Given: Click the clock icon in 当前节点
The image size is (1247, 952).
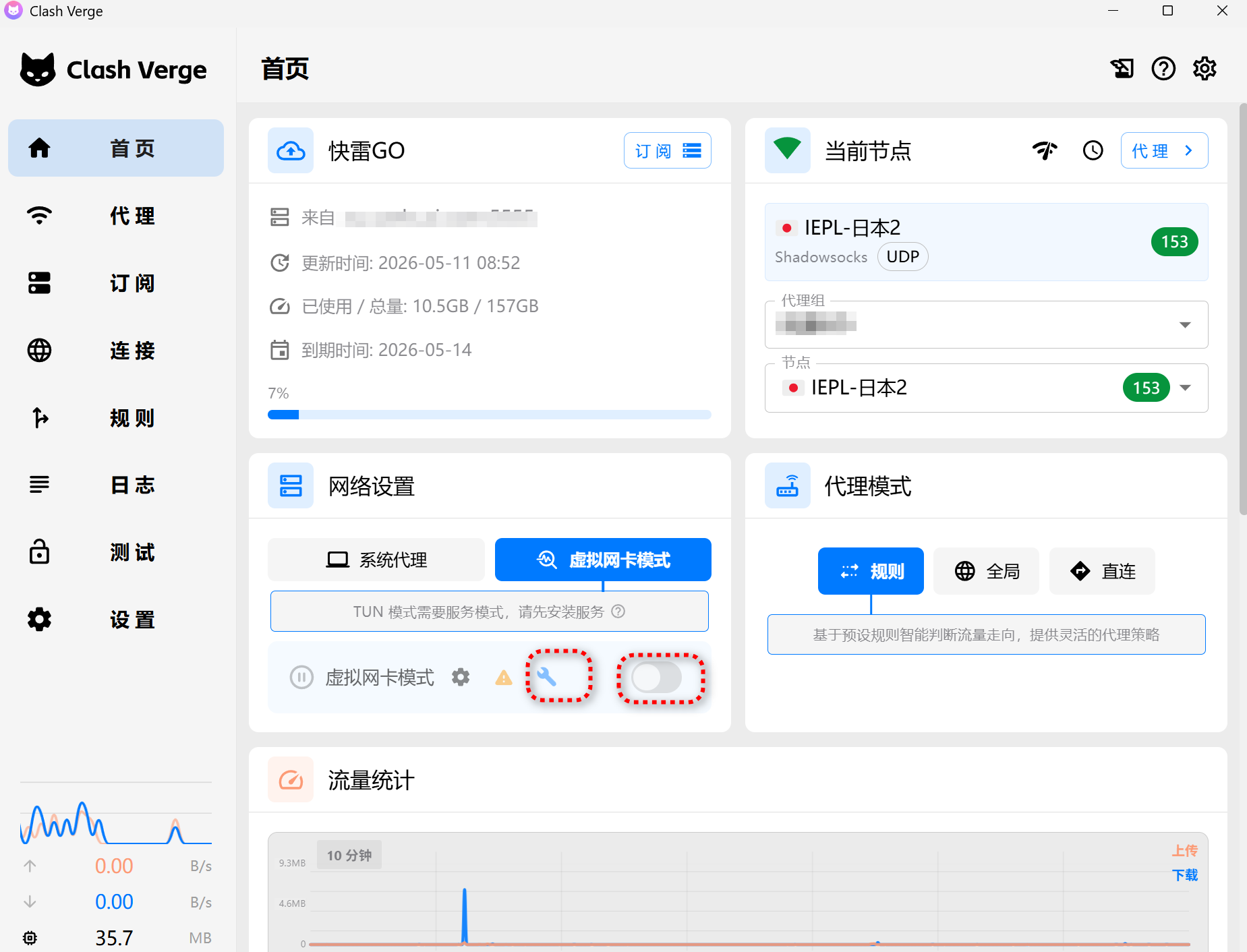Looking at the screenshot, I should tap(1093, 150).
